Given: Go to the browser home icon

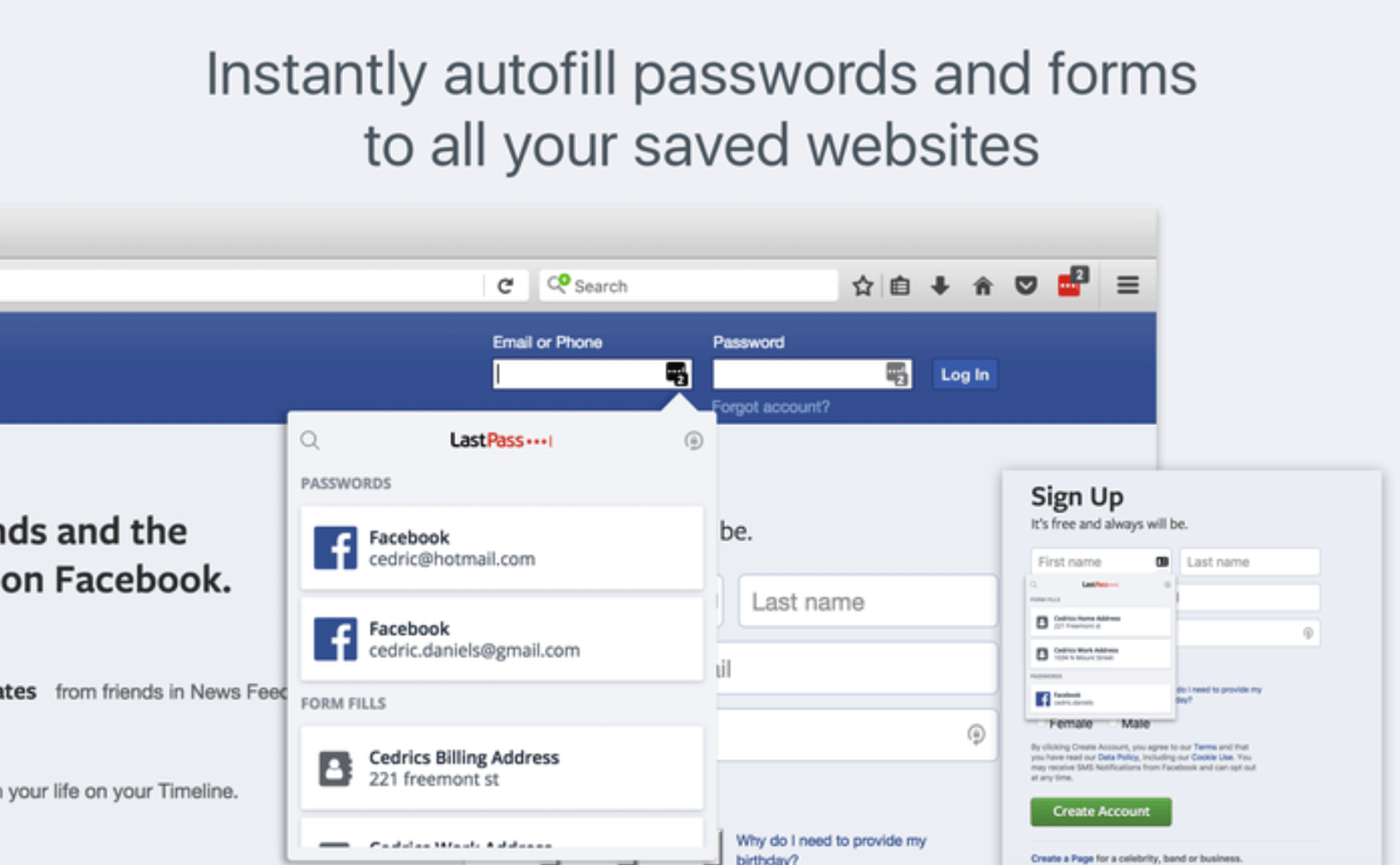Looking at the screenshot, I should click(983, 286).
